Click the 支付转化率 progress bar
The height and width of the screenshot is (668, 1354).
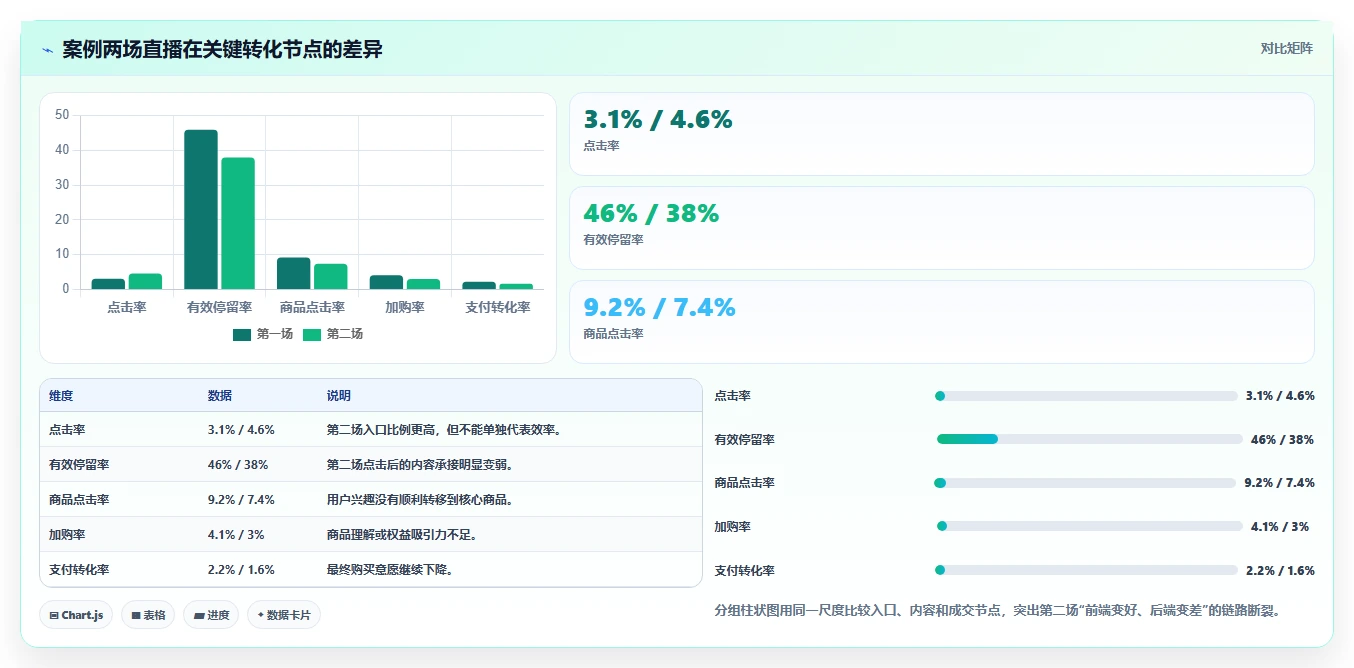(1086, 570)
